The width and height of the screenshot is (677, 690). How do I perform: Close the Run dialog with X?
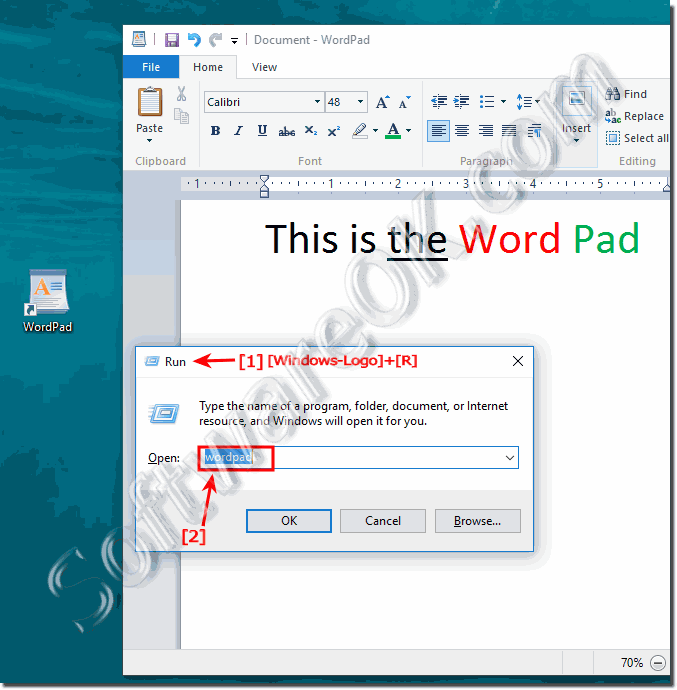[x=518, y=361]
